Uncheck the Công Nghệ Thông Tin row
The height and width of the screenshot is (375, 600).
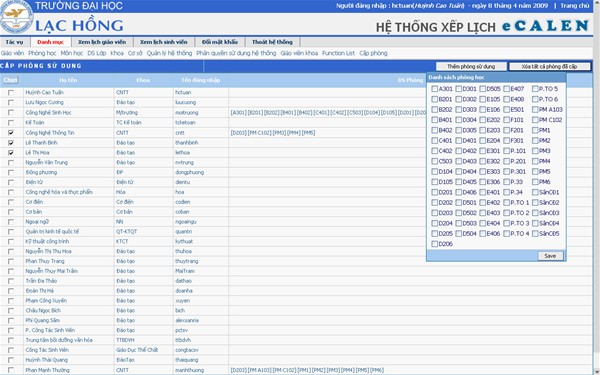tap(11, 133)
